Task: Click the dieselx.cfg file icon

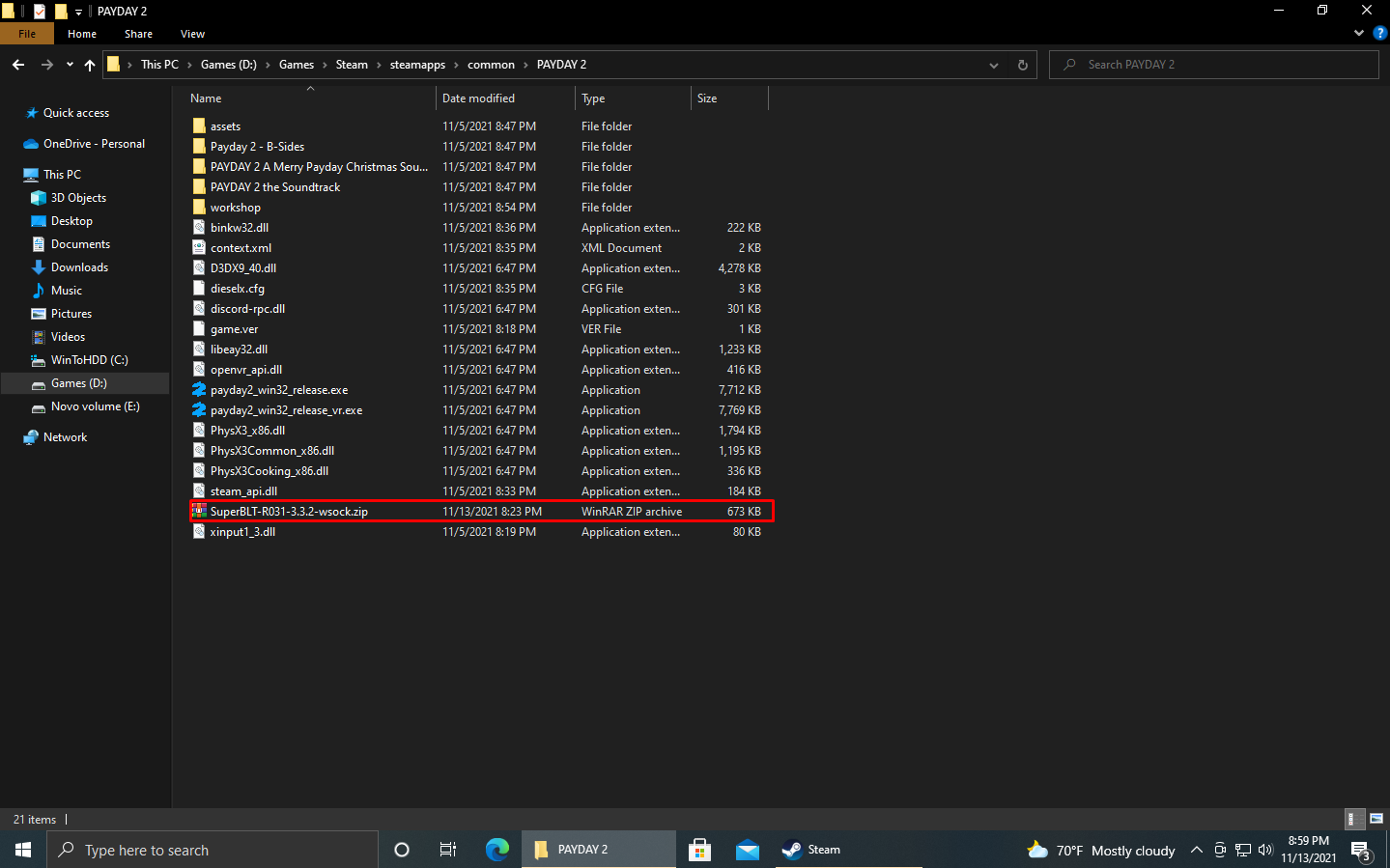Action: point(199,289)
